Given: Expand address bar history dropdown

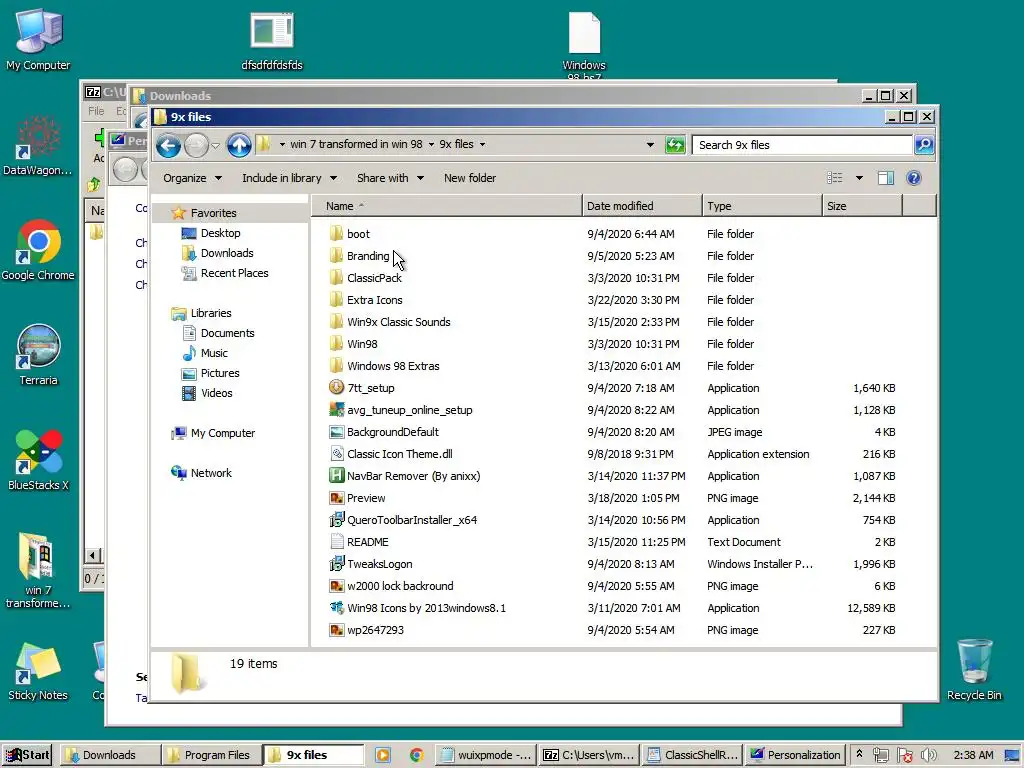Looking at the screenshot, I should coord(650,145).
